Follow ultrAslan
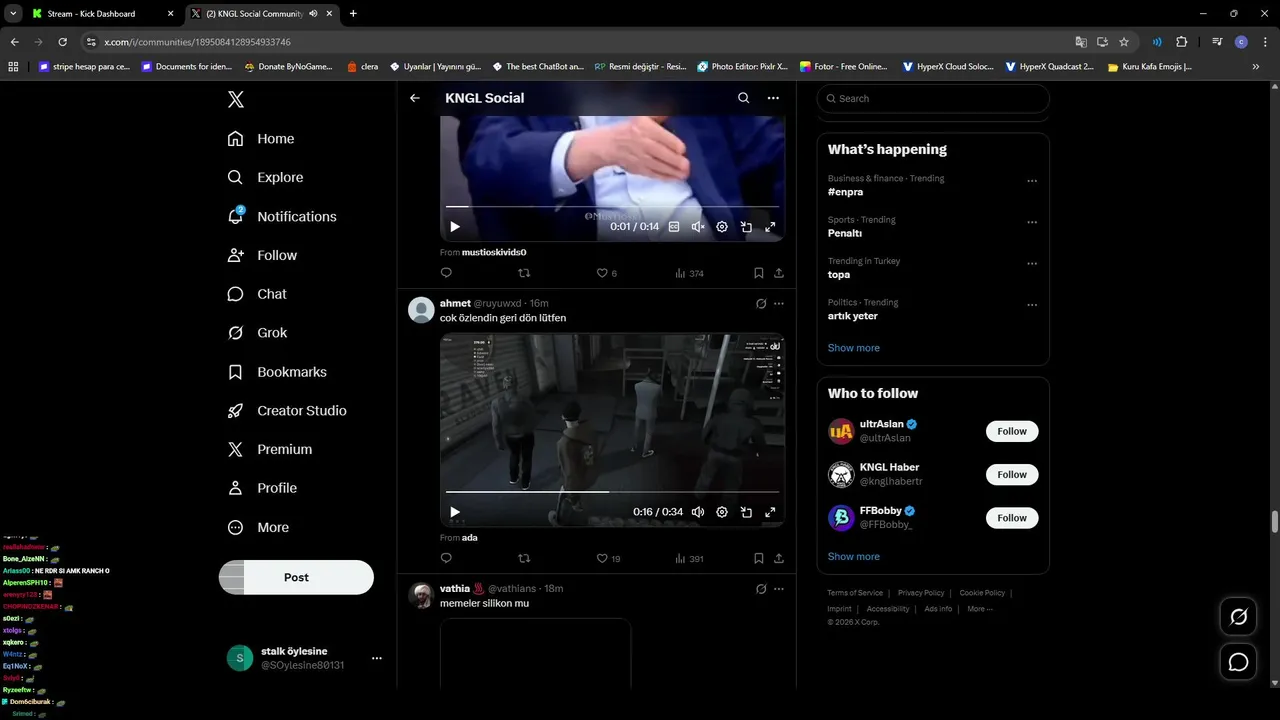This screenshot has height=720, width=1280. (x=1012, y=431)
